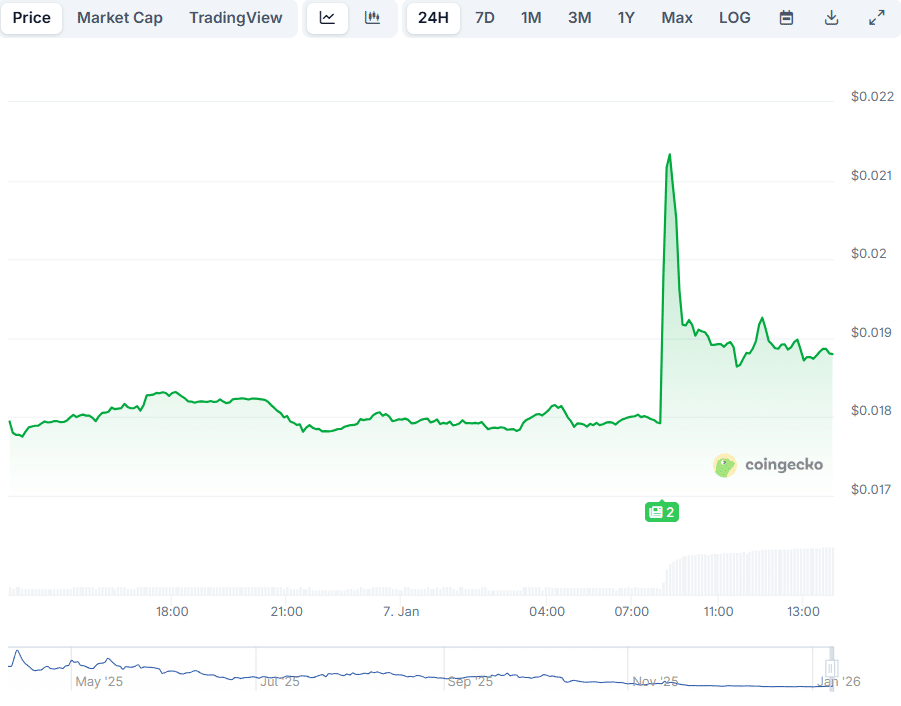Click the price spike peak on chart
Viewport: 901px width, 706px height.
click(x=669, y=155)
